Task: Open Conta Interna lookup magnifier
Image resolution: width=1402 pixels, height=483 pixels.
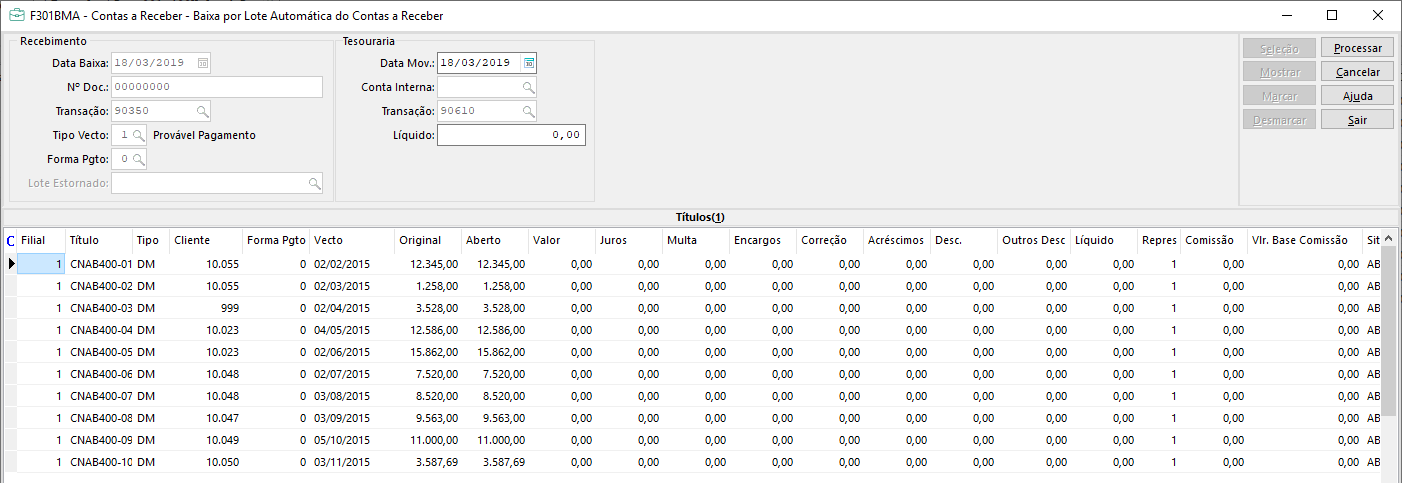Action: click(x=528, y=87)
